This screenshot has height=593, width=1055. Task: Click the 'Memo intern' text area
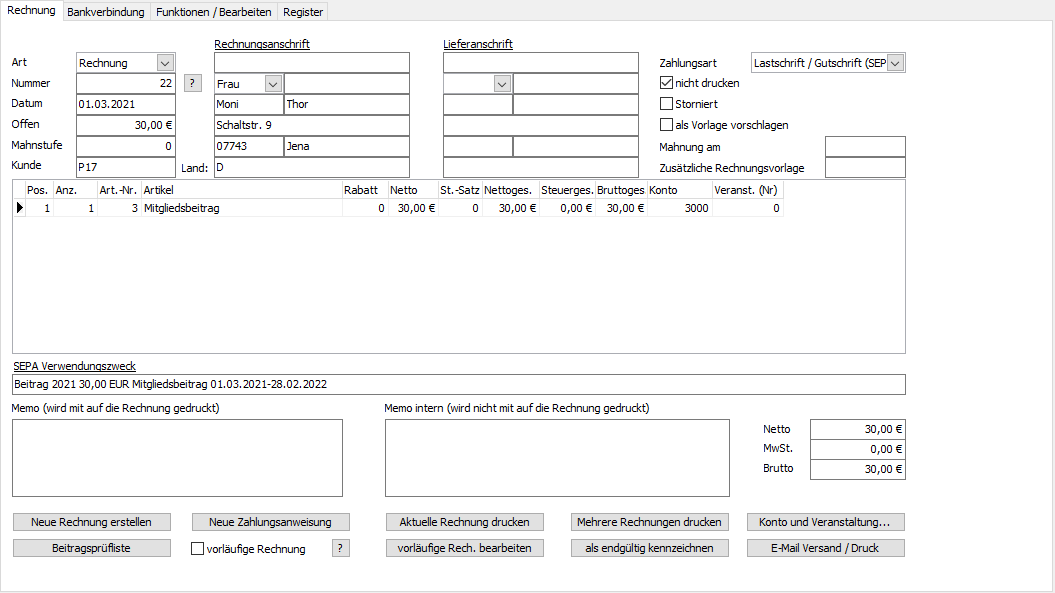pyautogui.click(x=557, y=458)
